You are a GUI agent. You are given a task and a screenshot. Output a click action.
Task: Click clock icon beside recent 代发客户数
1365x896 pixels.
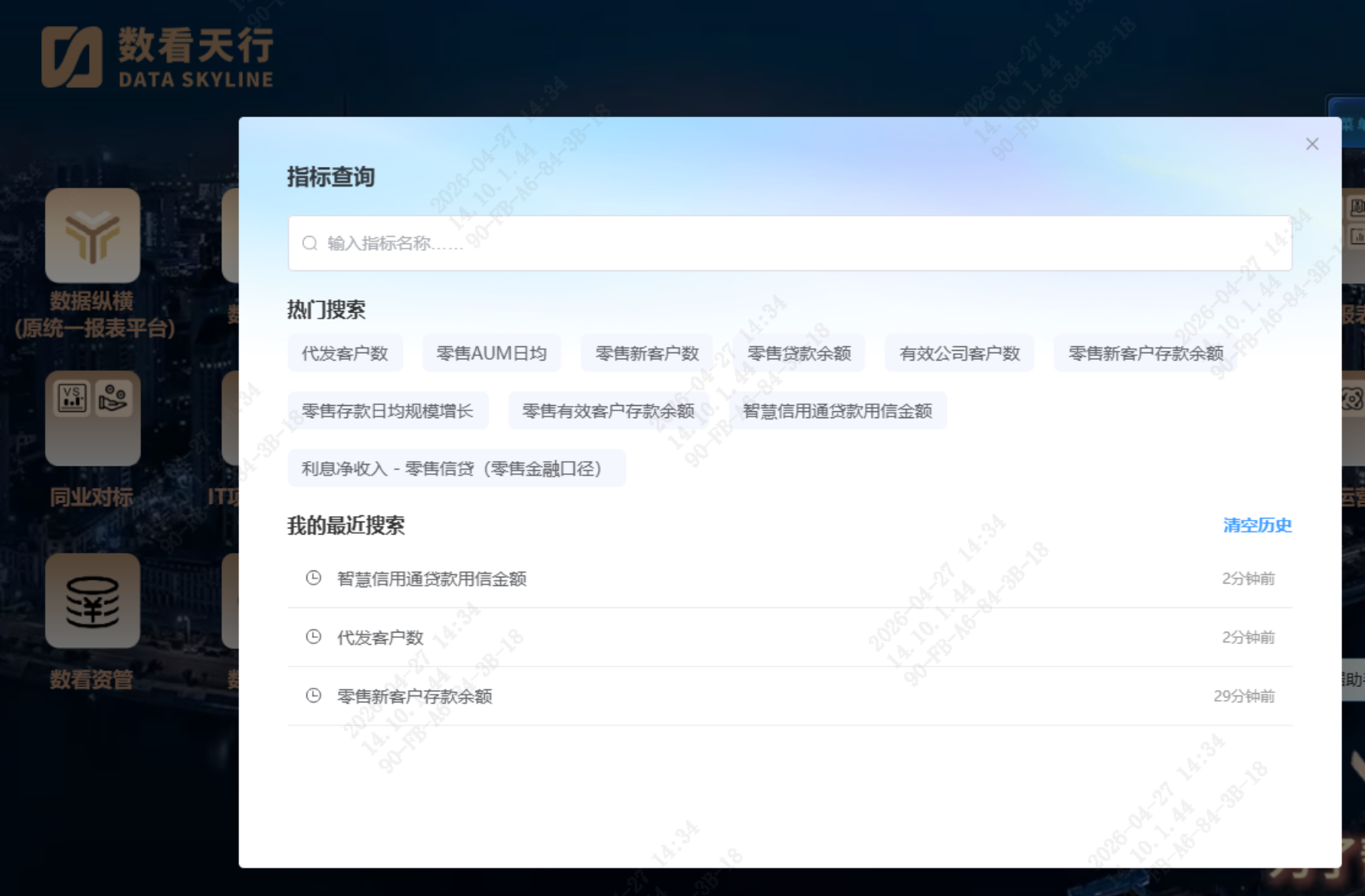pos(313,636)
